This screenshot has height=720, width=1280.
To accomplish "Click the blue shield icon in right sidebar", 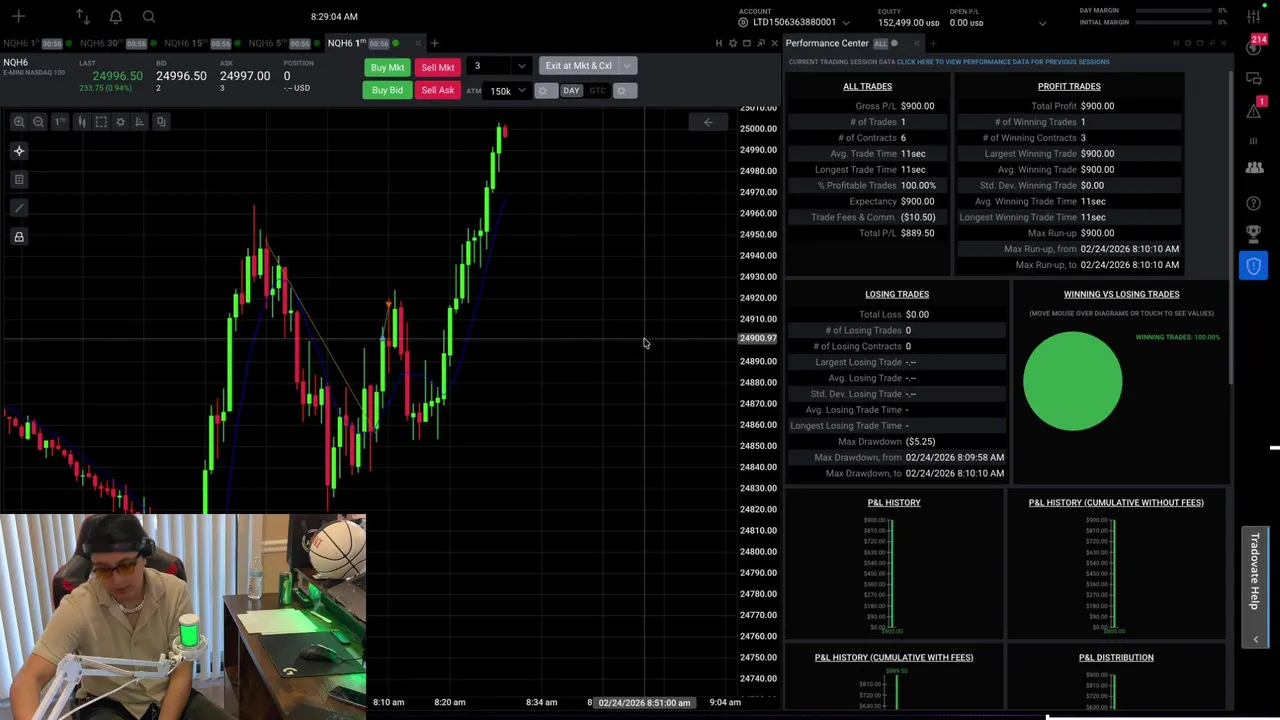I will (1254, 266).
